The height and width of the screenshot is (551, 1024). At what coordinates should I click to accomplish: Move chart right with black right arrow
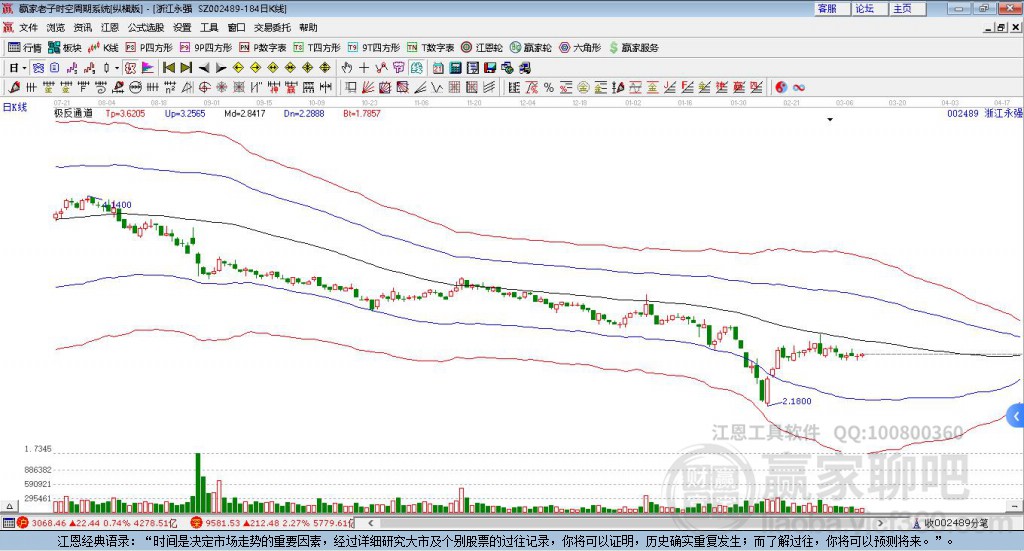(221, 68)
